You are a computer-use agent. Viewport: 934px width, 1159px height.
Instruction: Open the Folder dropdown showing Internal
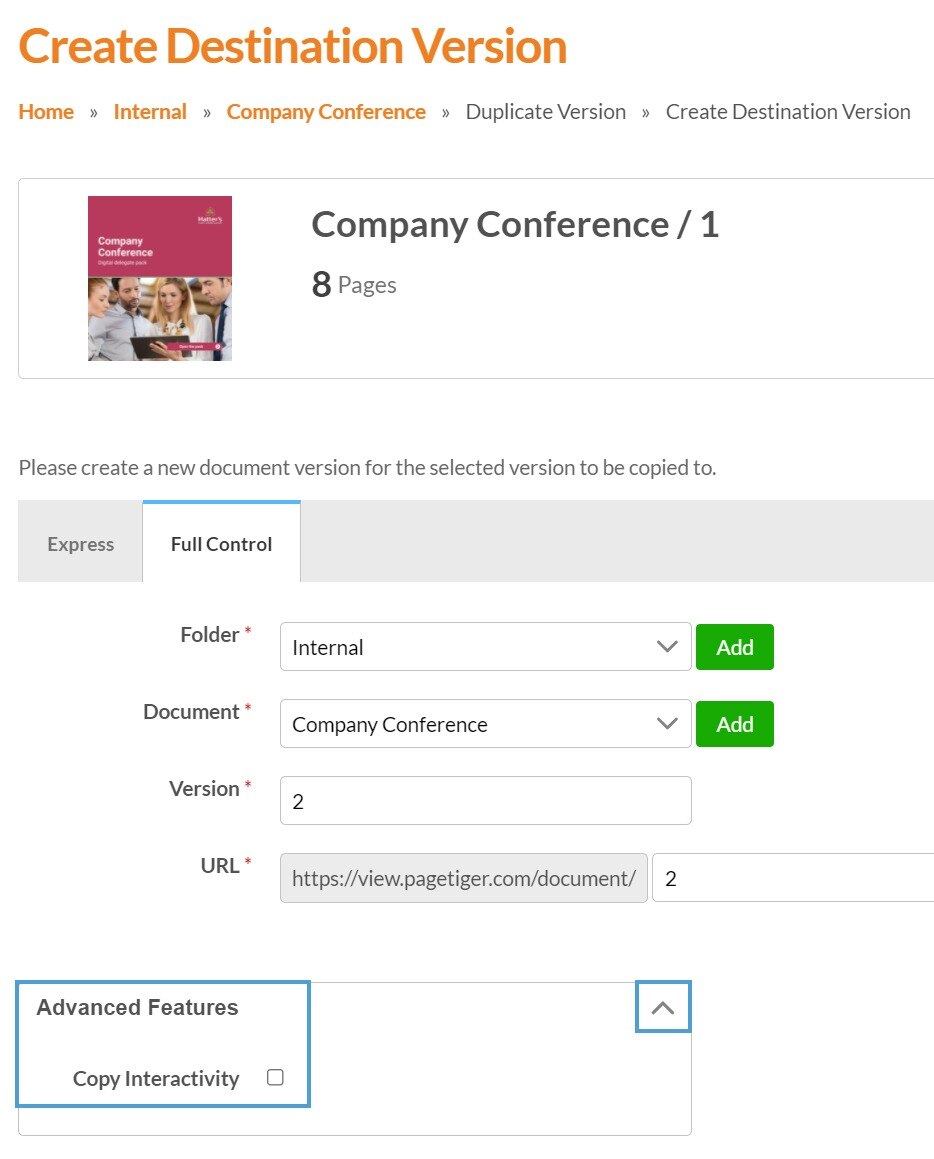coord(485,647)
